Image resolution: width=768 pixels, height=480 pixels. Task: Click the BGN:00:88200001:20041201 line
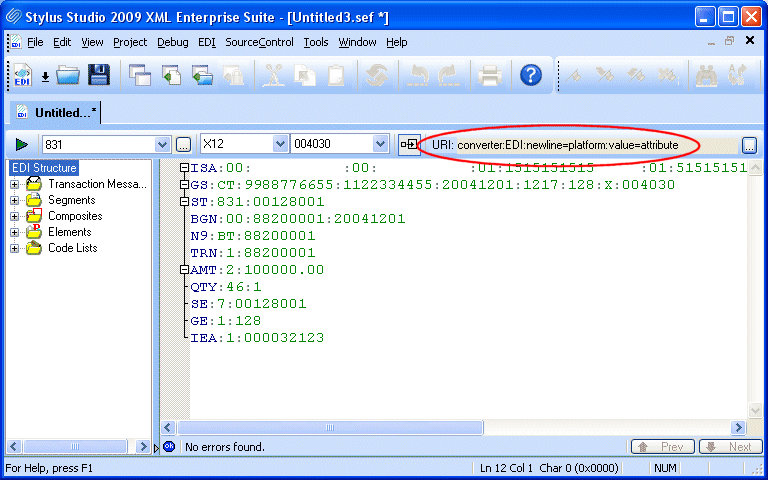[298, 219]
